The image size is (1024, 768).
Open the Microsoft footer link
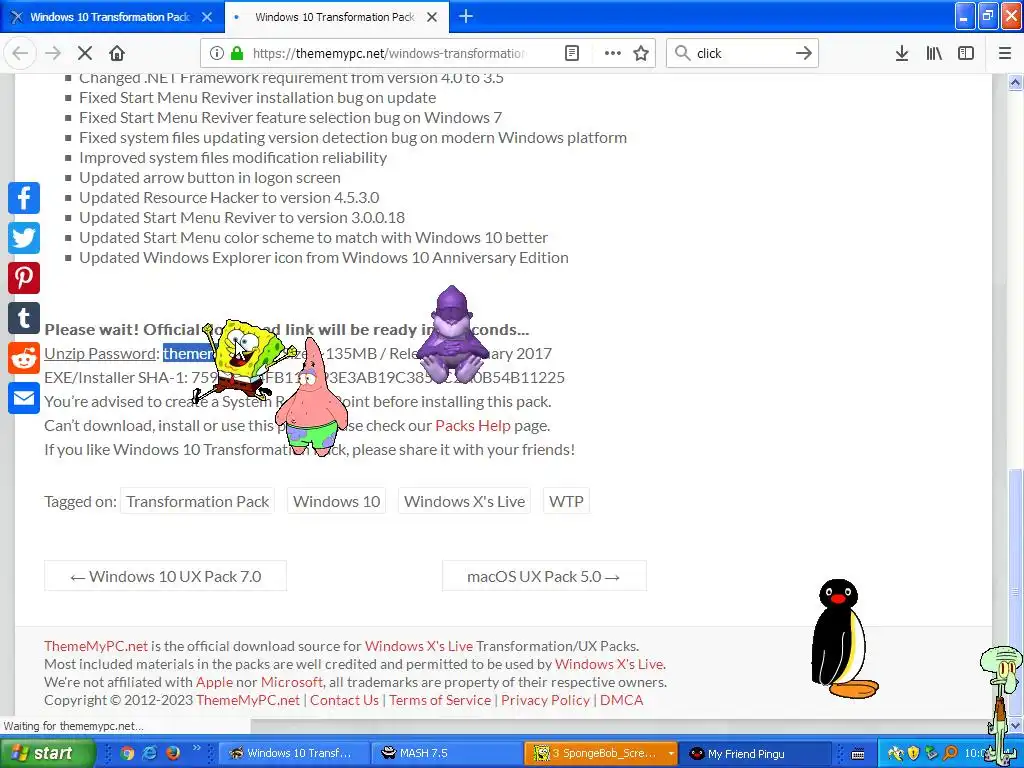click(292, 682)
